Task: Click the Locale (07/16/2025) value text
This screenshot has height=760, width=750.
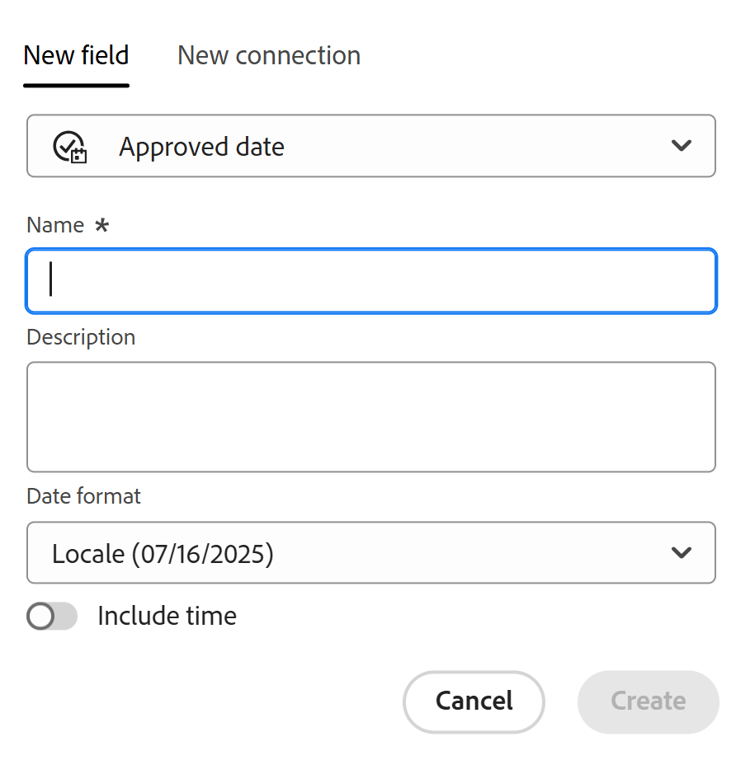Action: coord(163,553)
